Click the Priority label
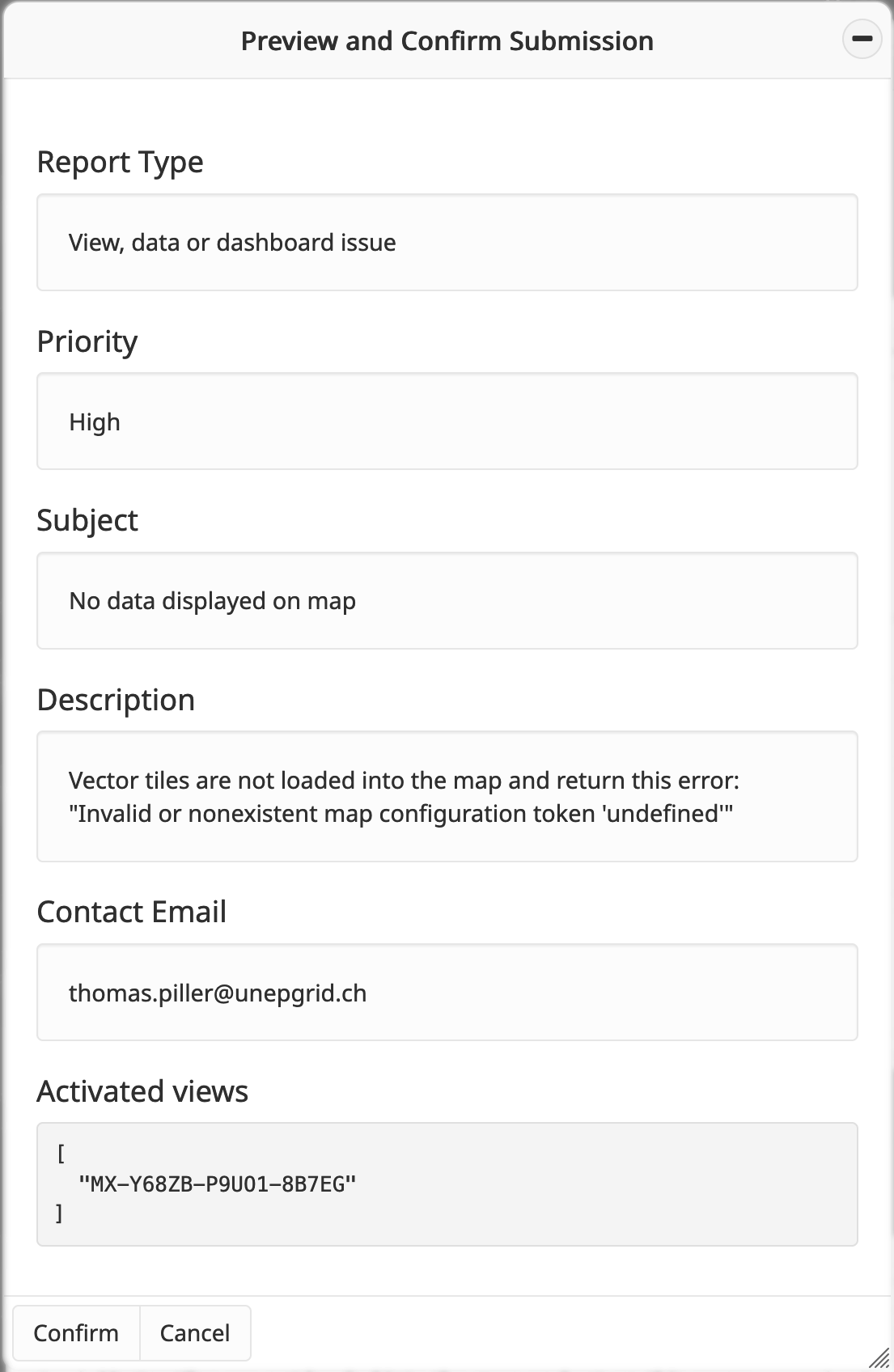Image resolution: width=894 pixels, height=1372 pixels. (x=87, y=341)
